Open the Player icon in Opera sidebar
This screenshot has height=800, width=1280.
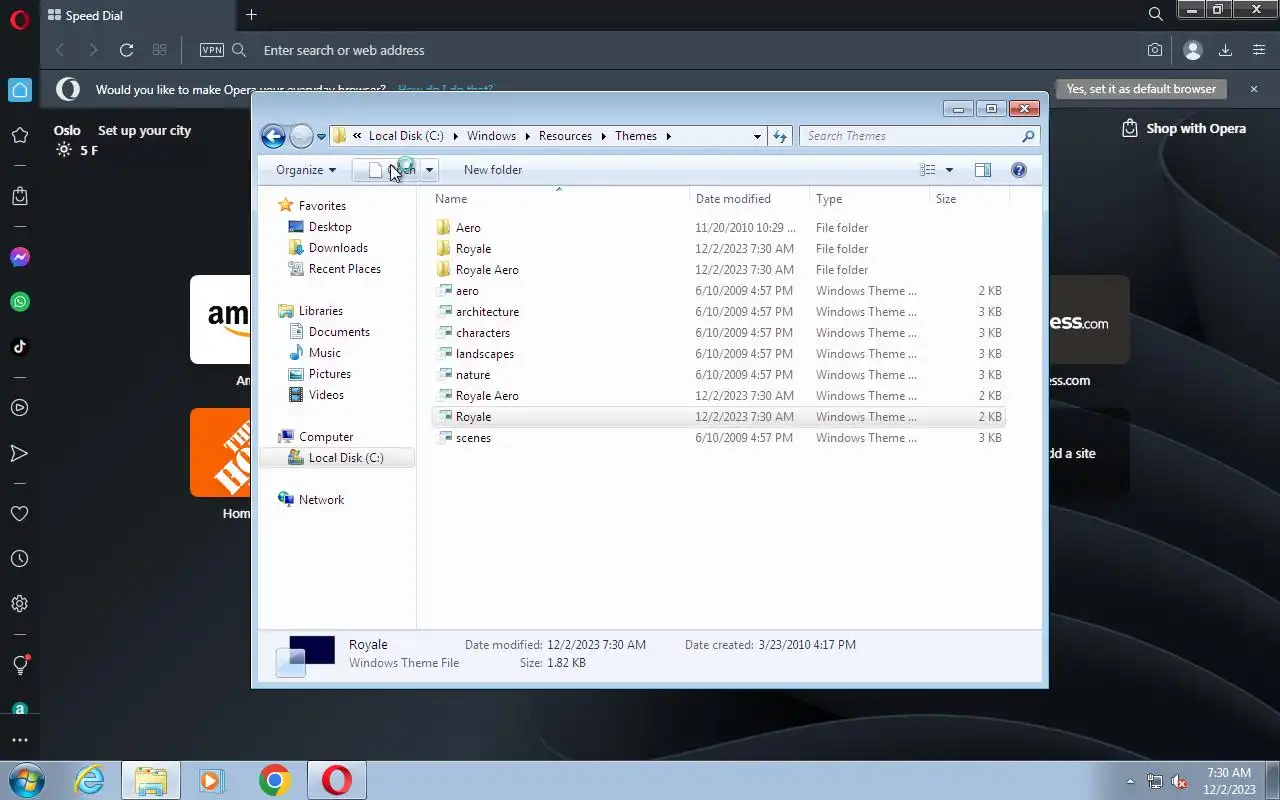pyautogui.click(x=19, y=408)
